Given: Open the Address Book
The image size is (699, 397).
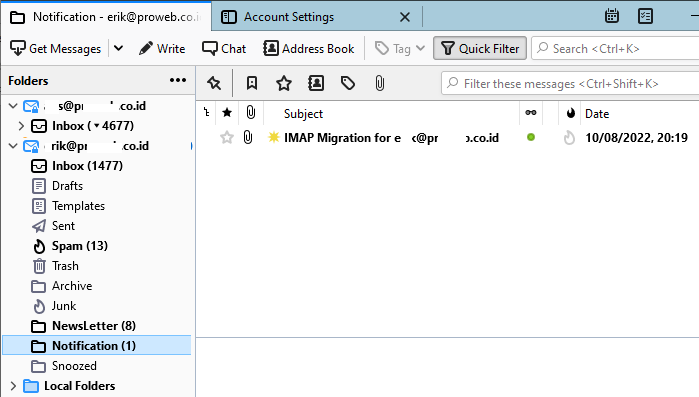Looking at the screenshot, I should pos(308,49).
